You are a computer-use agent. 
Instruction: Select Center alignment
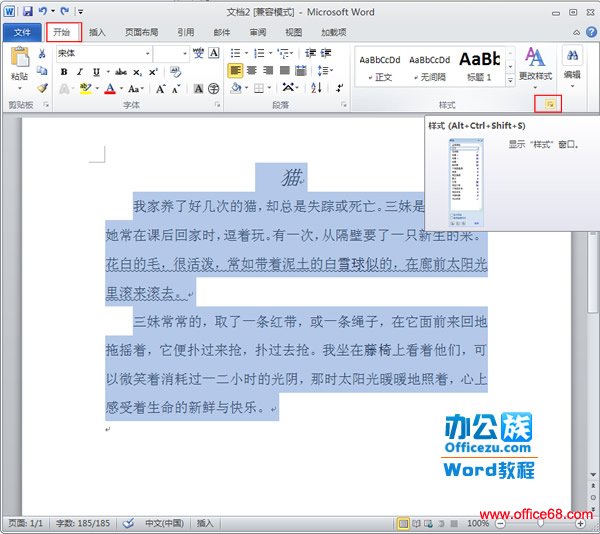coord(251,70)
